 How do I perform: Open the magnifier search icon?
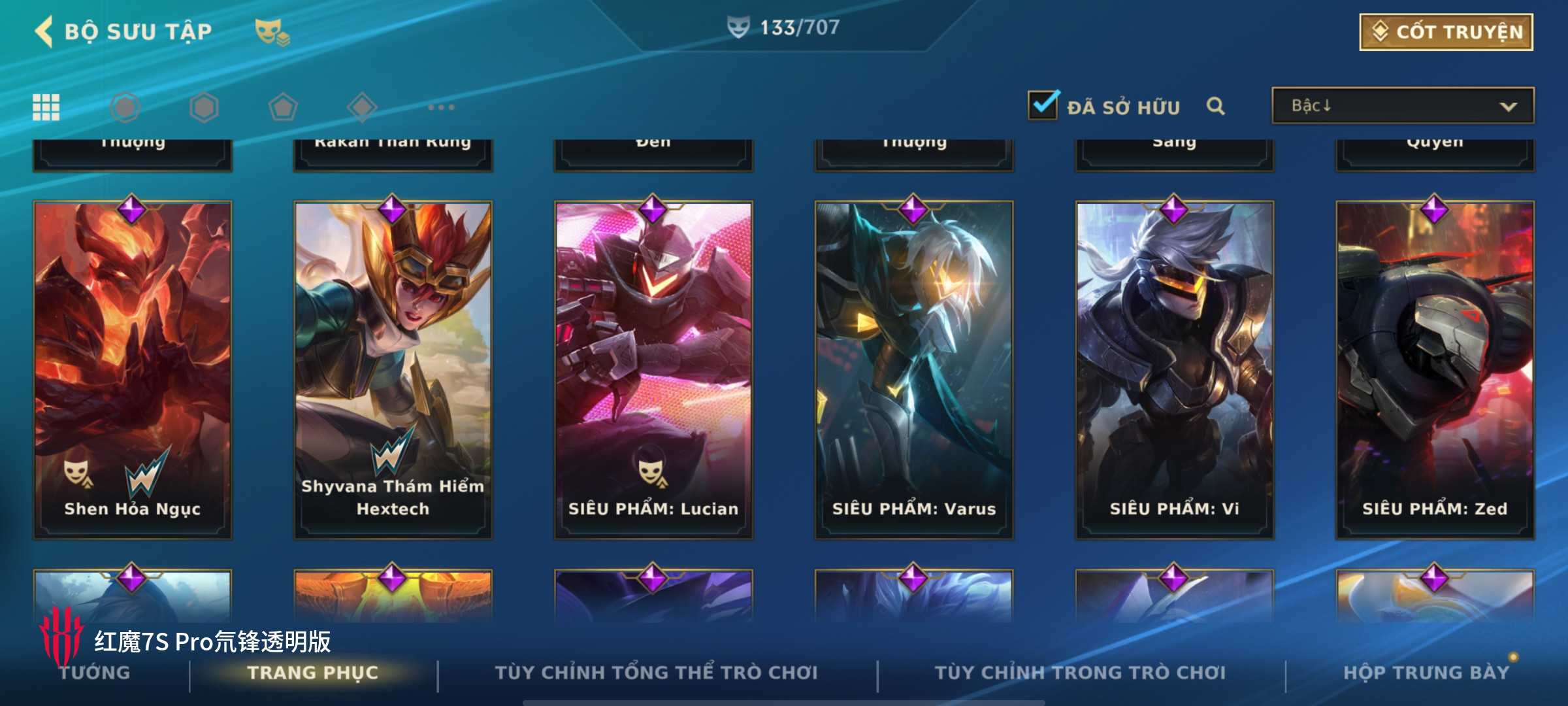pyautogui.click(x=1215, y=106)
